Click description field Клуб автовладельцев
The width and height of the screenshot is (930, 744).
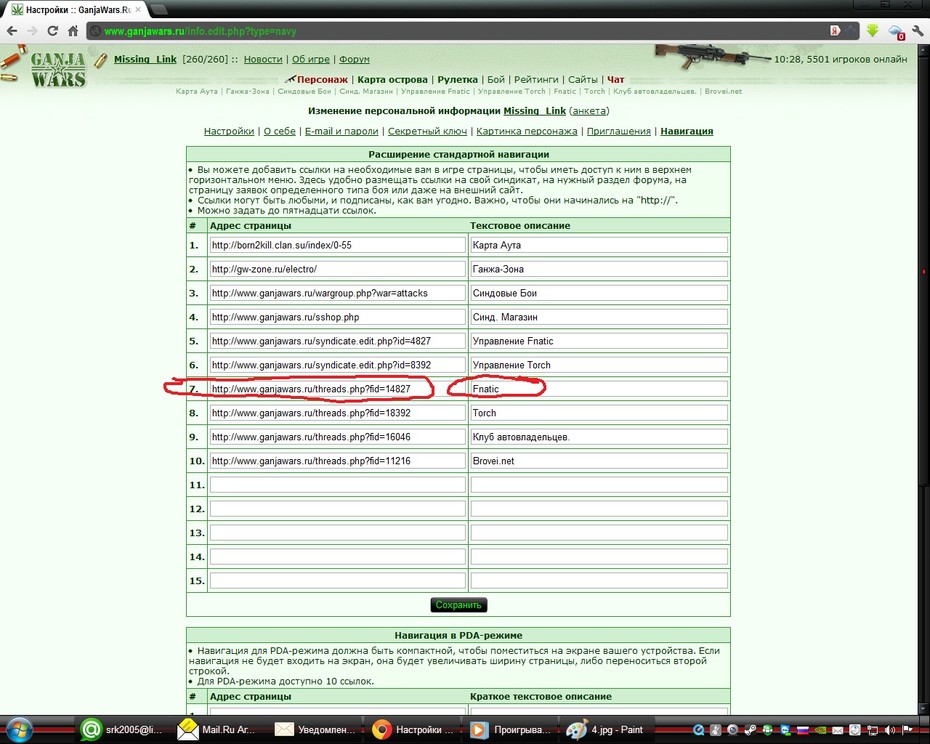pos(599,437)
